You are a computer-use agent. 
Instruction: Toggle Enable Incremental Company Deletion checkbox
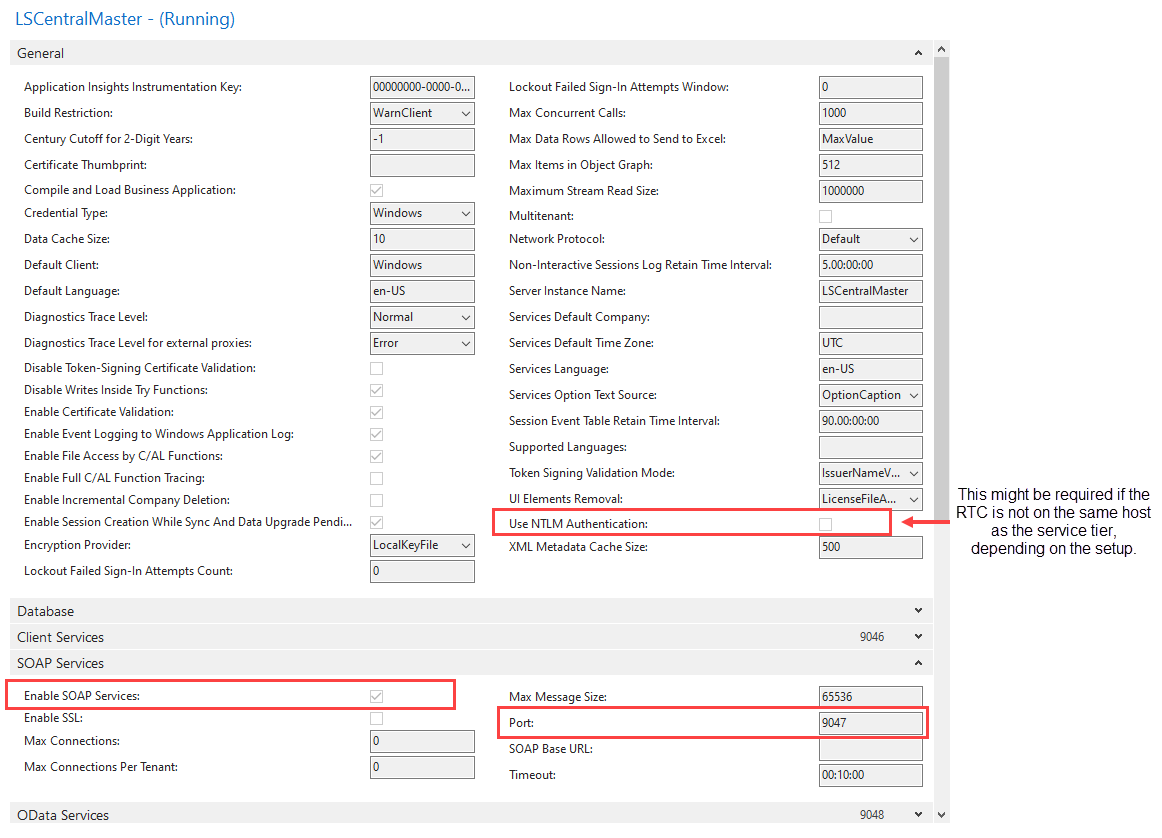pyautogui.click(x=376, y=500)
